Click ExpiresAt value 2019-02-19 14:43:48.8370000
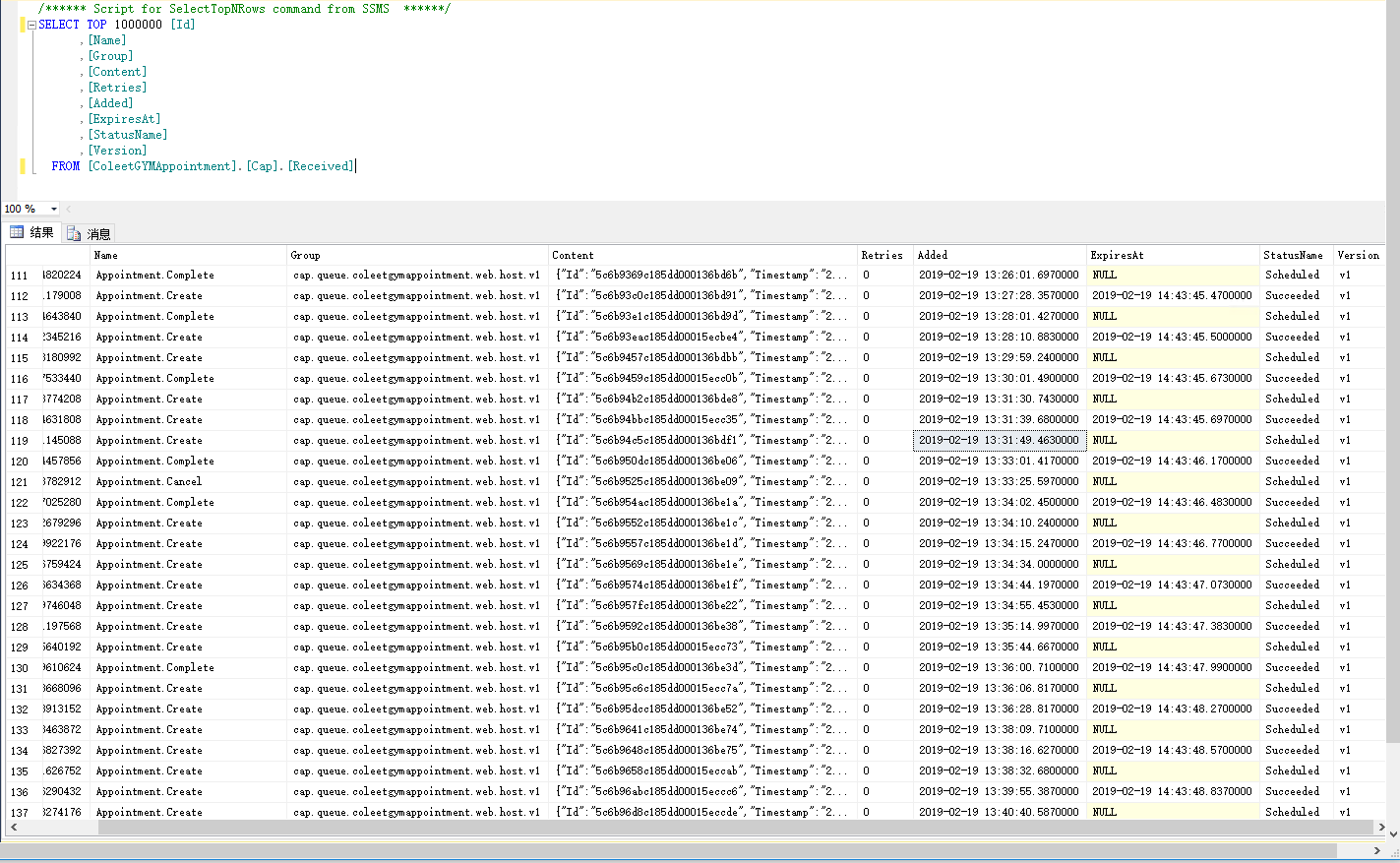 1174,792
